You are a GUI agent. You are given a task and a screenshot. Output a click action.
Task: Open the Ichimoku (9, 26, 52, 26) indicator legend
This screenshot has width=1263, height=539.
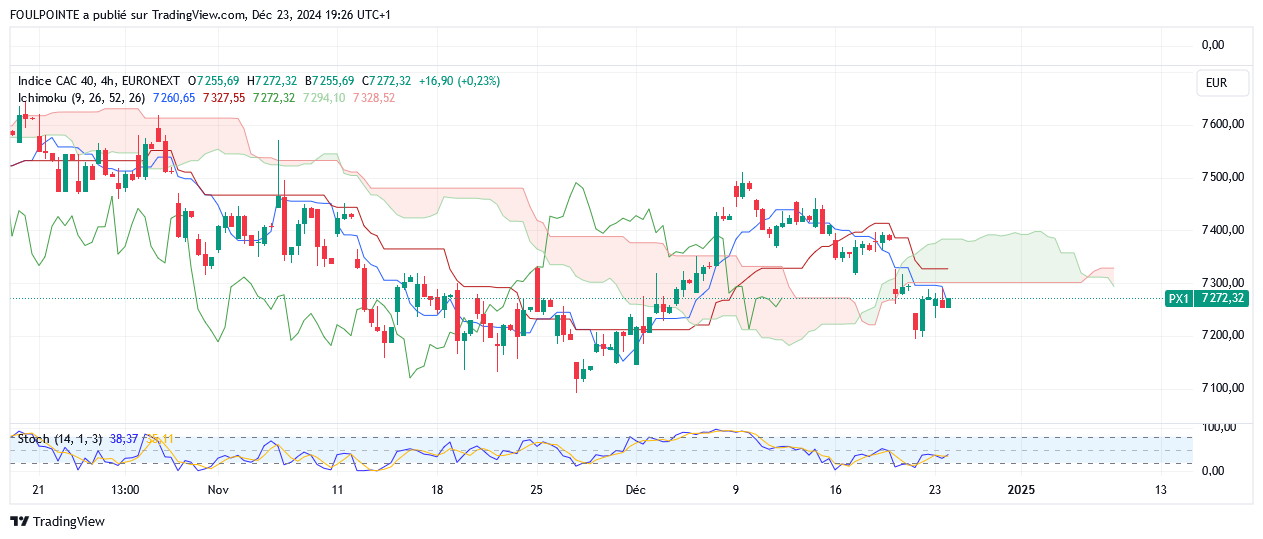81,97
